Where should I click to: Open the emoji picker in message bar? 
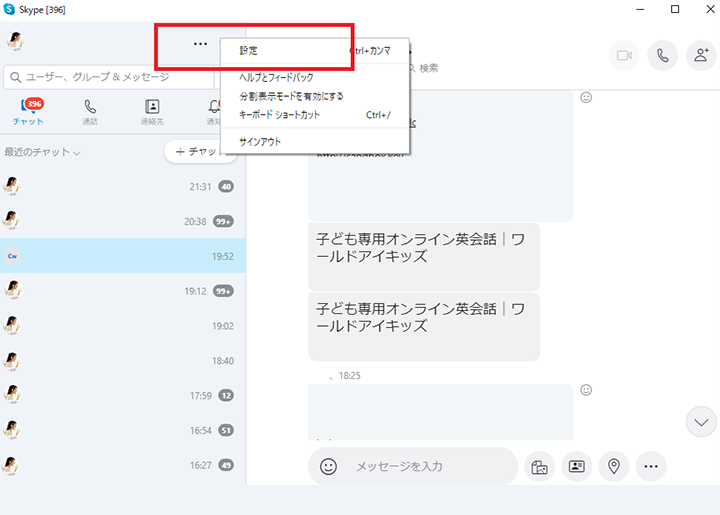(328, 466)
